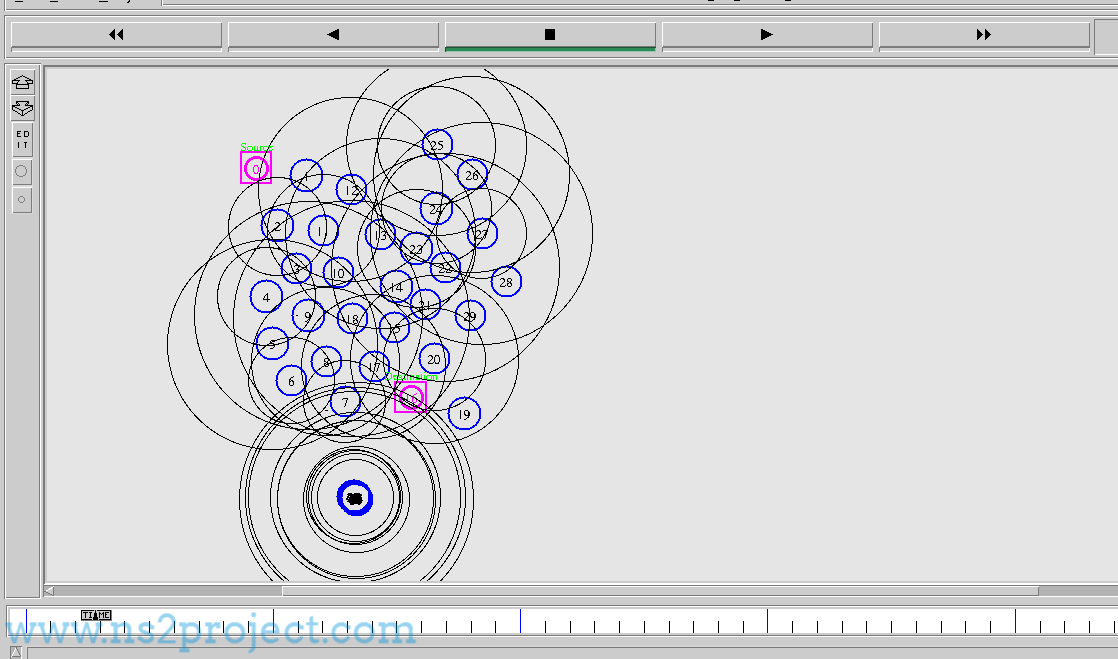
Task: Click node 24 in the topology
Action: (x=436, y=209)
